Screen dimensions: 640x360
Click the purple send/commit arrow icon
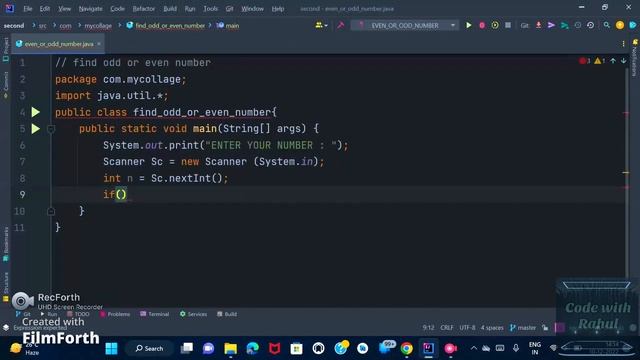pyautogui.click(x=551, y=25)
